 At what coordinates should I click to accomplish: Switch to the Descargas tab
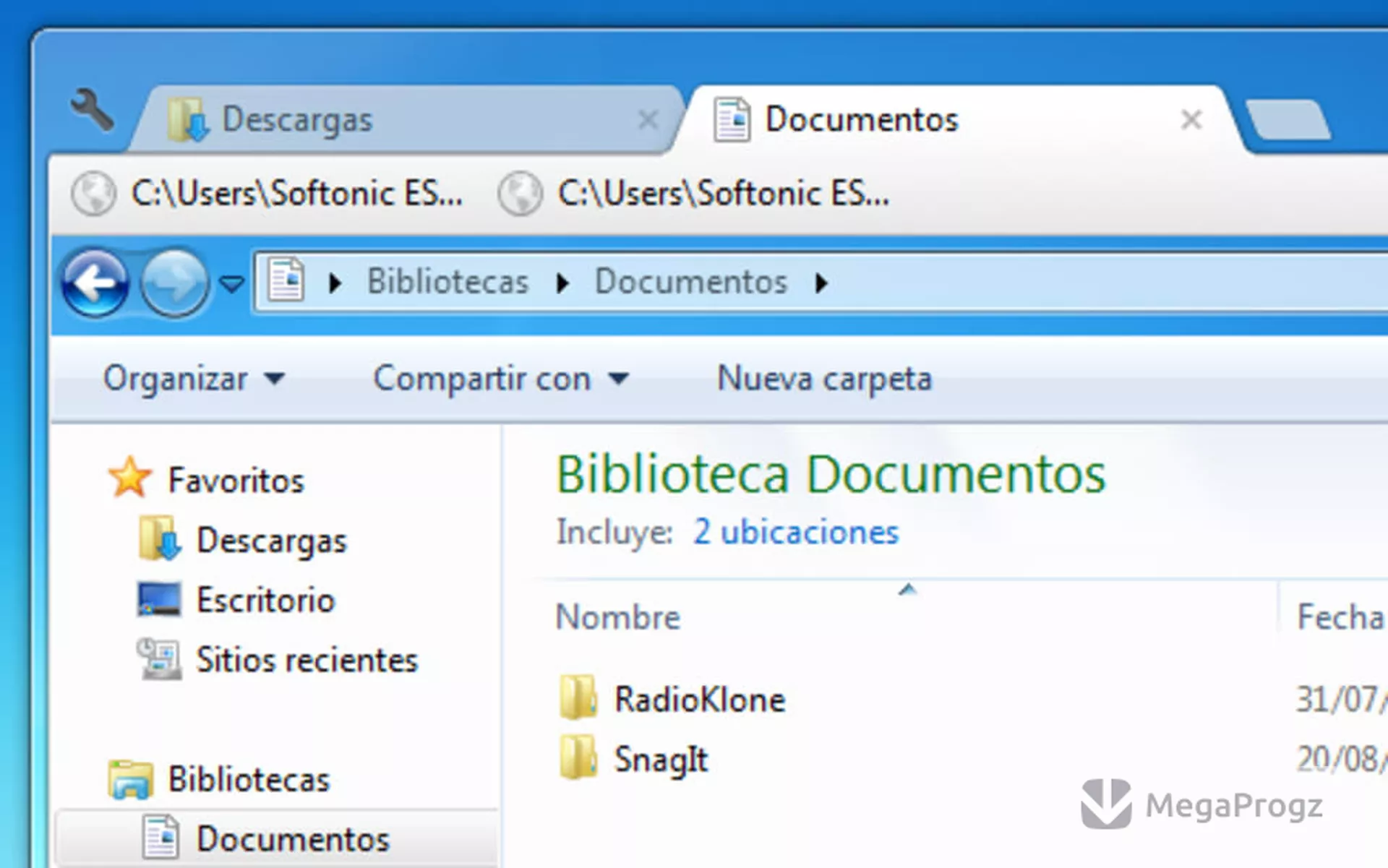pos(405,119)
